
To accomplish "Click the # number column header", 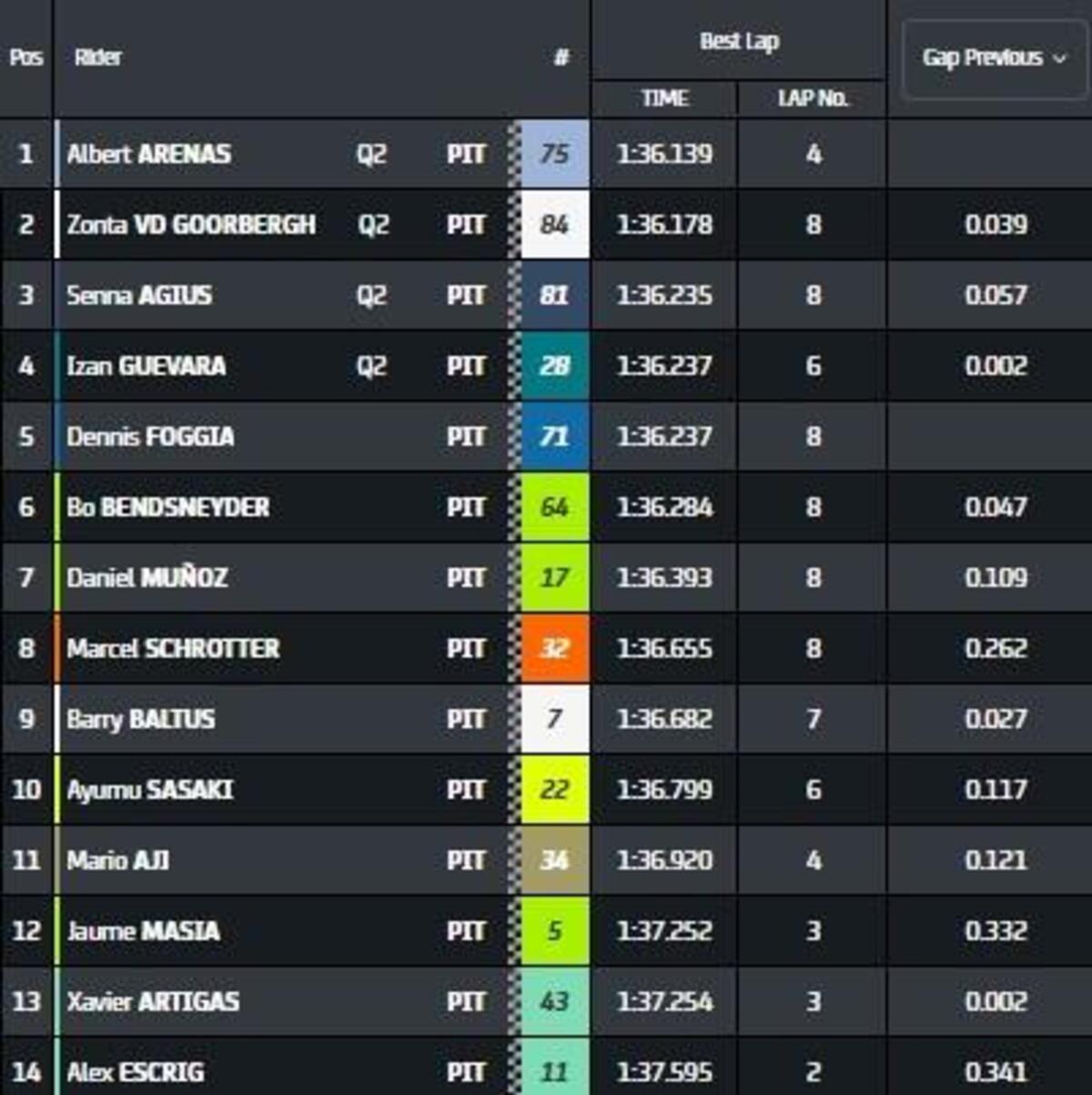I will [561, 57].
